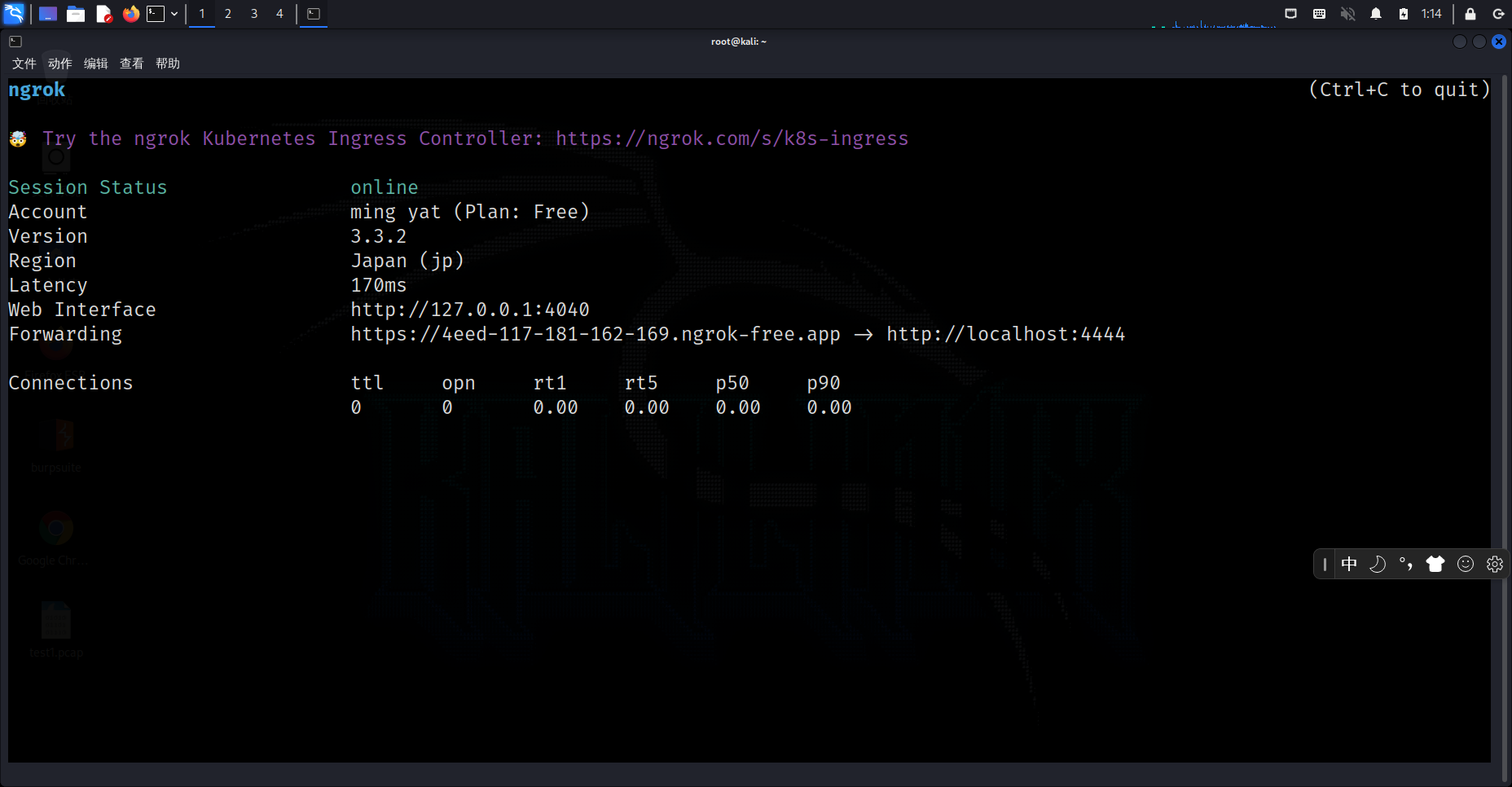Viewport: 1512px width, 787px height.
Task: Click the log out icon
Action: tap(1498, 14)
